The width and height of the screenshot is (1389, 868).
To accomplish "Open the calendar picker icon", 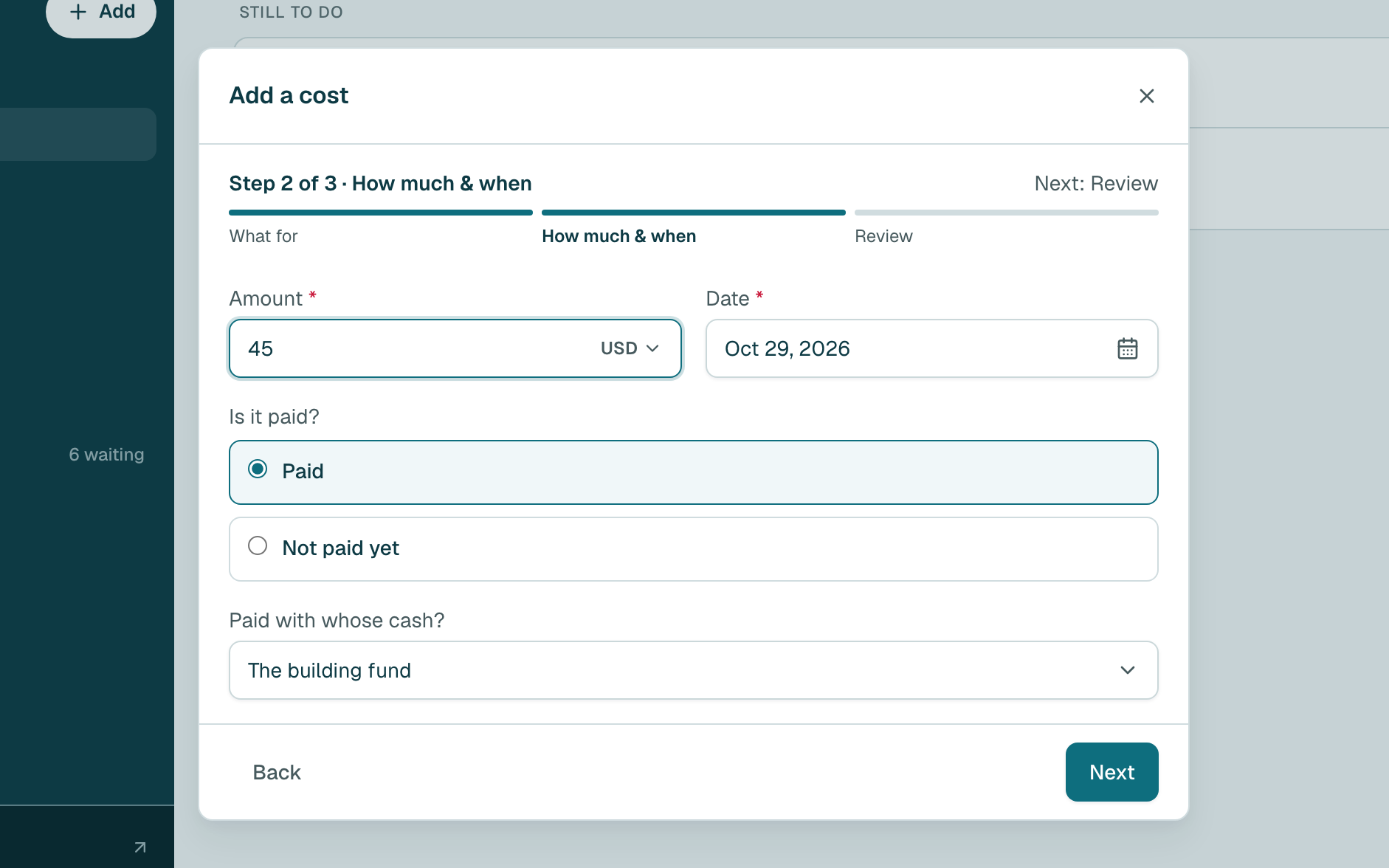I will pyautogui.click(x=1127, y=348).
